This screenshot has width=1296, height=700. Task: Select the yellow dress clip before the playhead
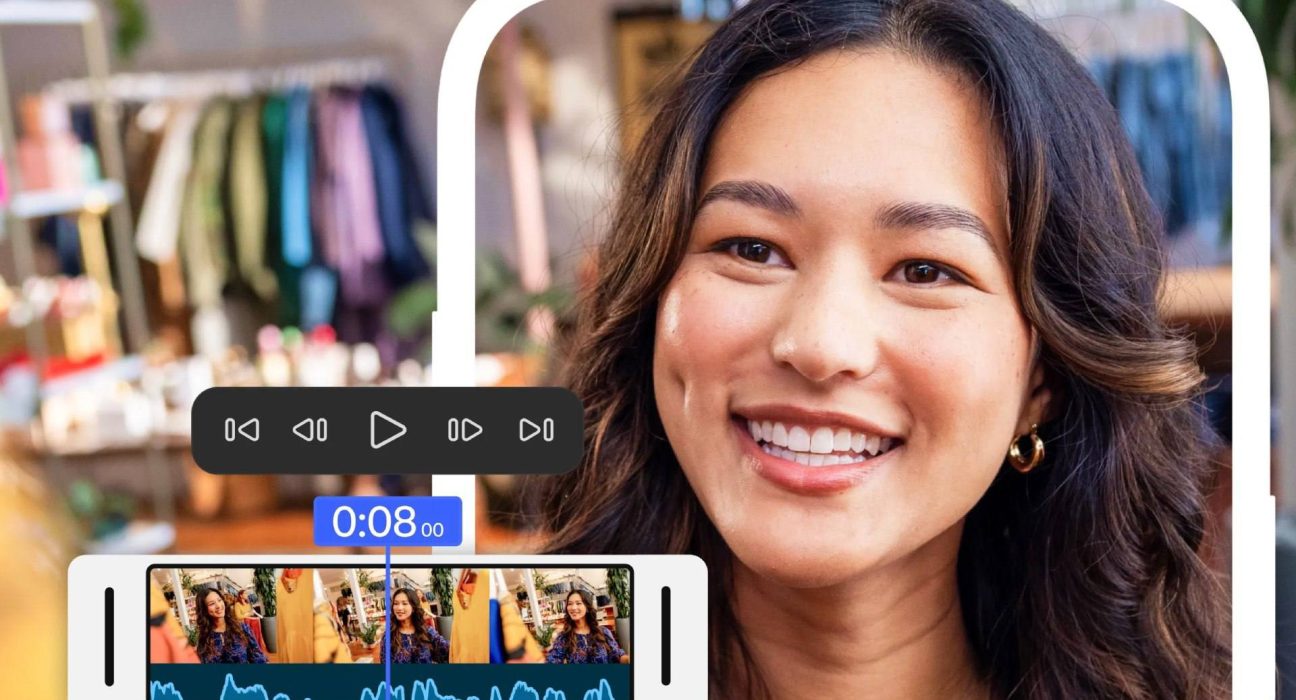coord(294,616)
